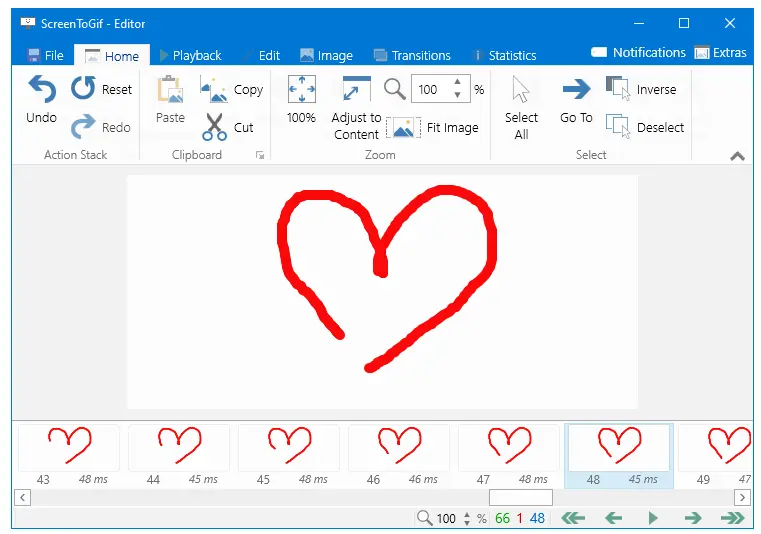The width and height of the screenshot is (761, 534).
Task: Open the Image tab
Action: pos(326,55)
